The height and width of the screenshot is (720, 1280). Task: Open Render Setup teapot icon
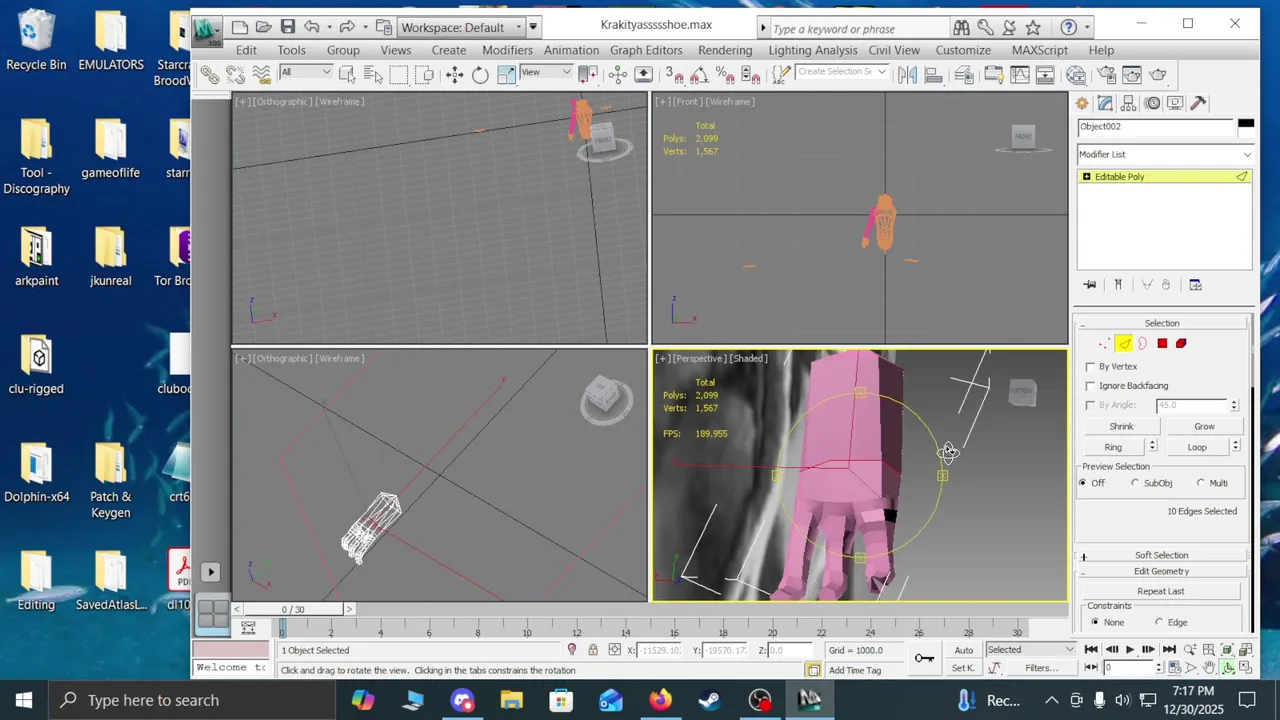point(1106,74)
